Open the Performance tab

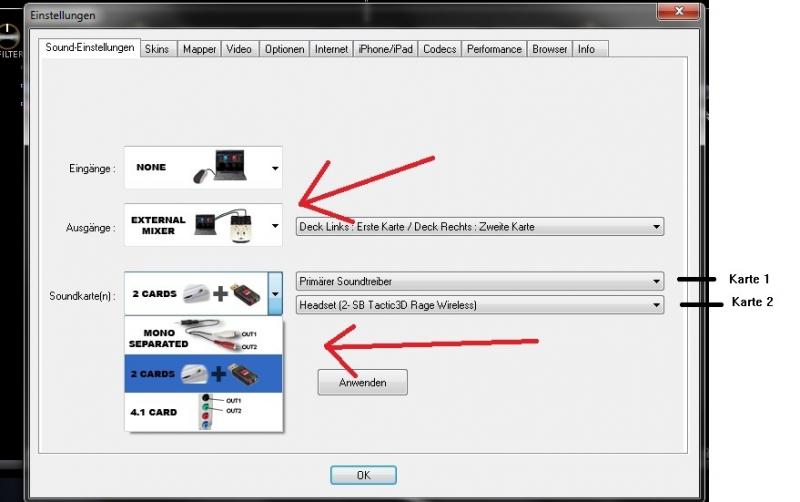tap(494, 49)
